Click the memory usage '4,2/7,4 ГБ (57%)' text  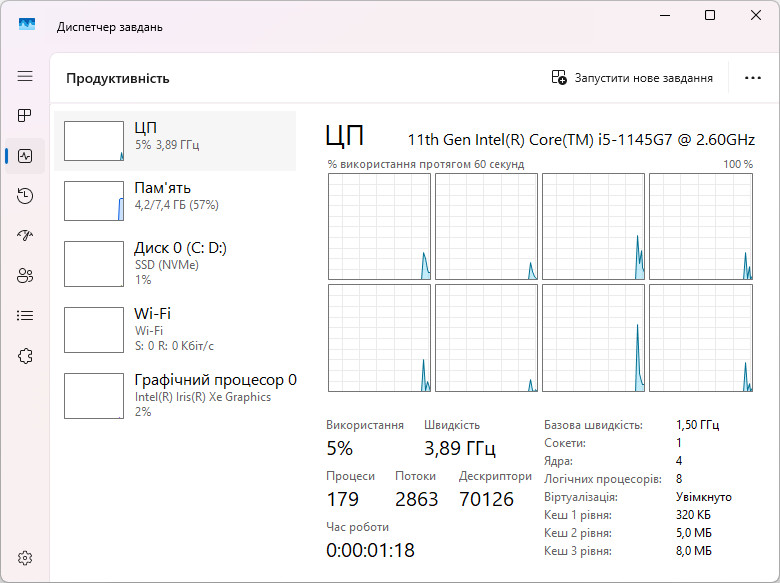click(177, 204)
